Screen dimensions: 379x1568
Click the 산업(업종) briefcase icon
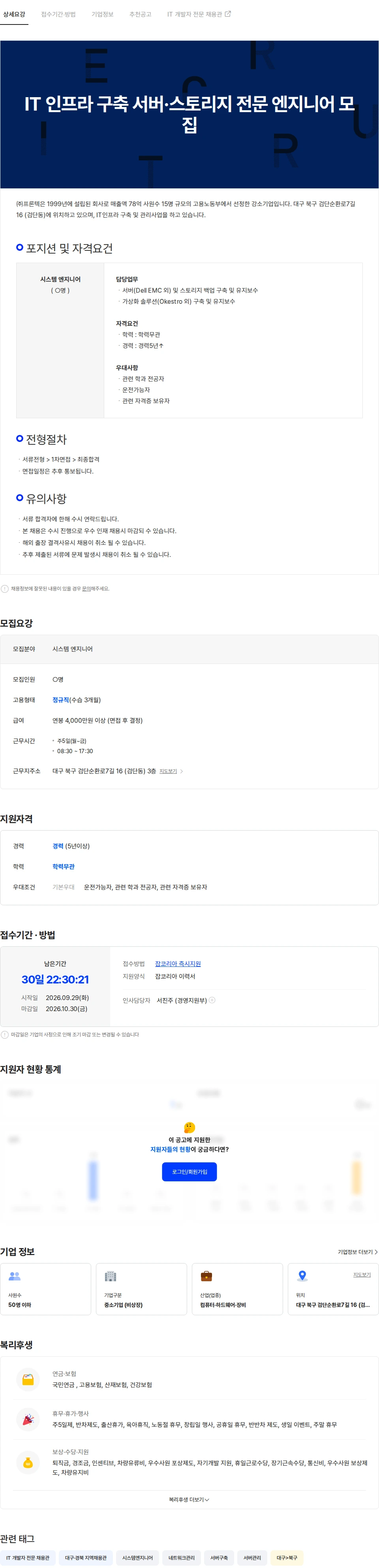tap(206, 1276)
